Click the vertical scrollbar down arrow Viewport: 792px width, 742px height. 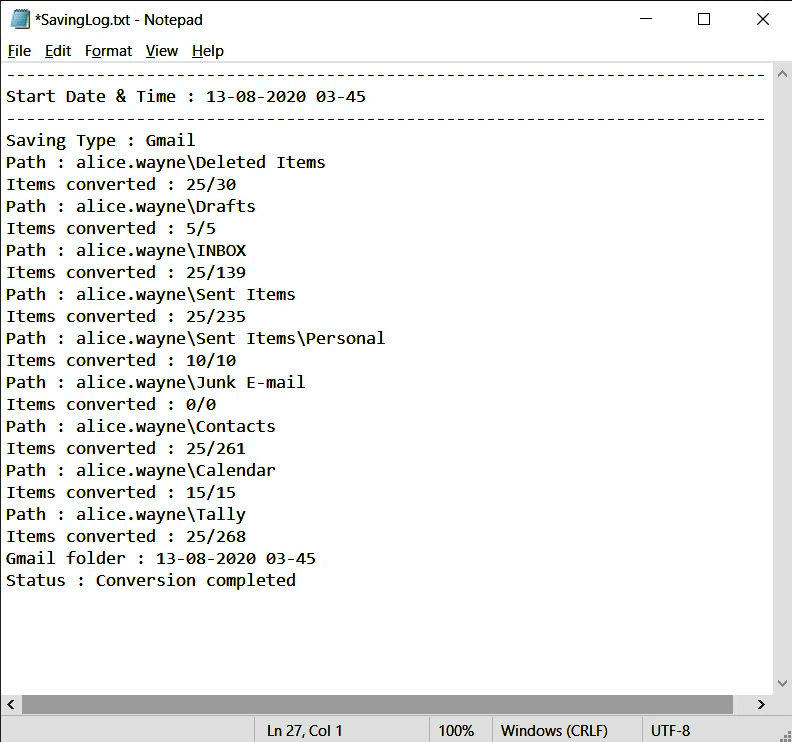click(782, 684)
